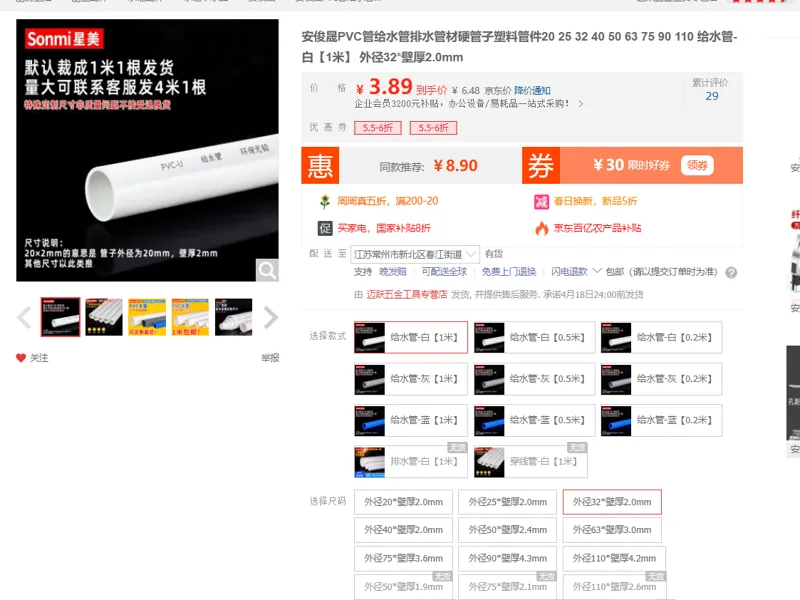
Task: Click the magnifier icon on product image
Action: (x=267, y=270)
